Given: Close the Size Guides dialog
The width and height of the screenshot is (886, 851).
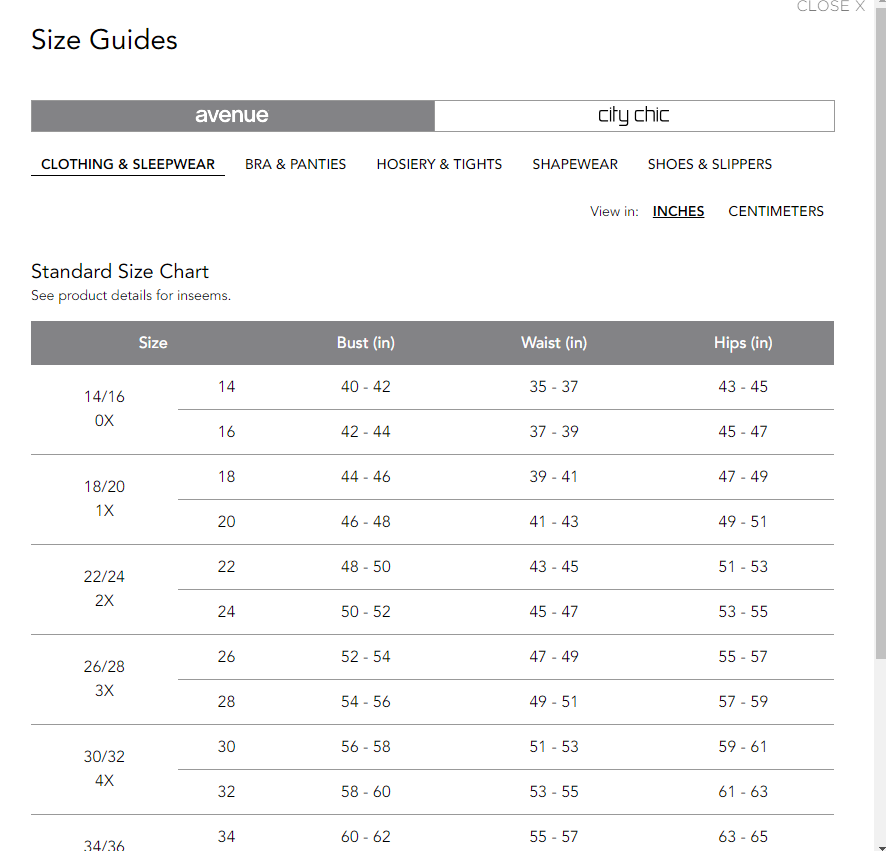Looking at the screenshot, I should point(831,6).
